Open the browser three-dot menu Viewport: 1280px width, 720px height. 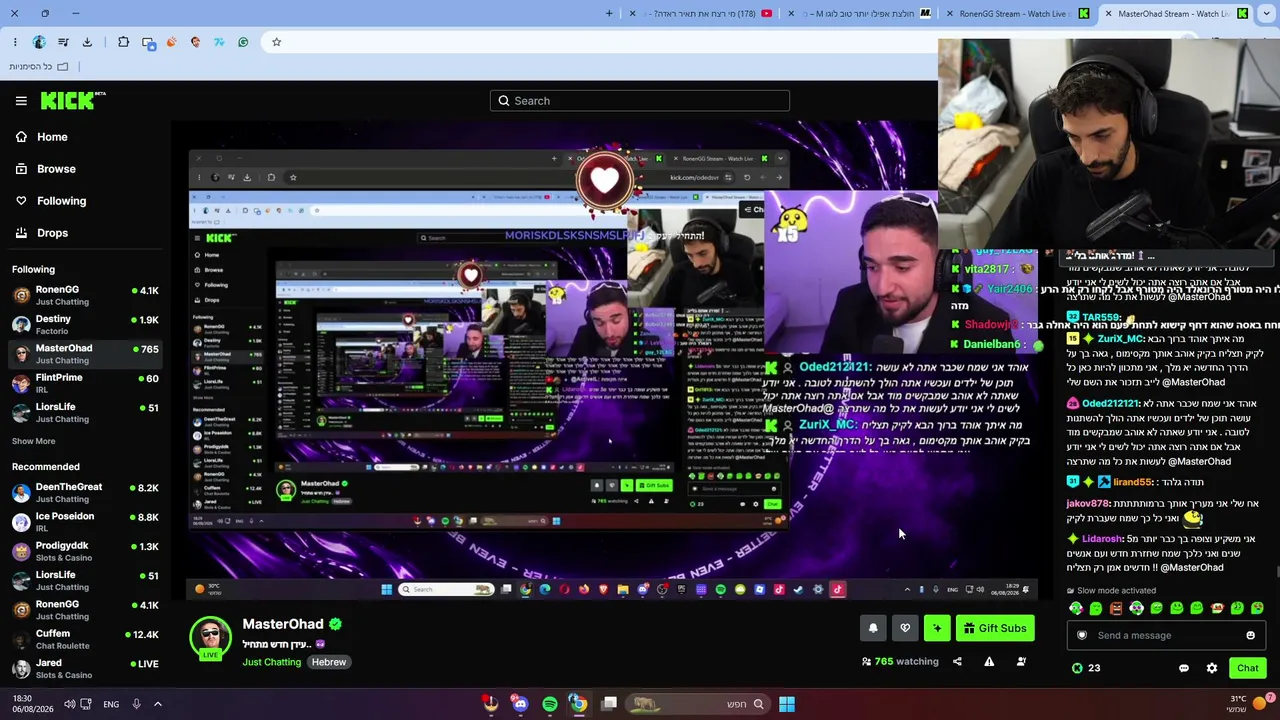point(15,42)
